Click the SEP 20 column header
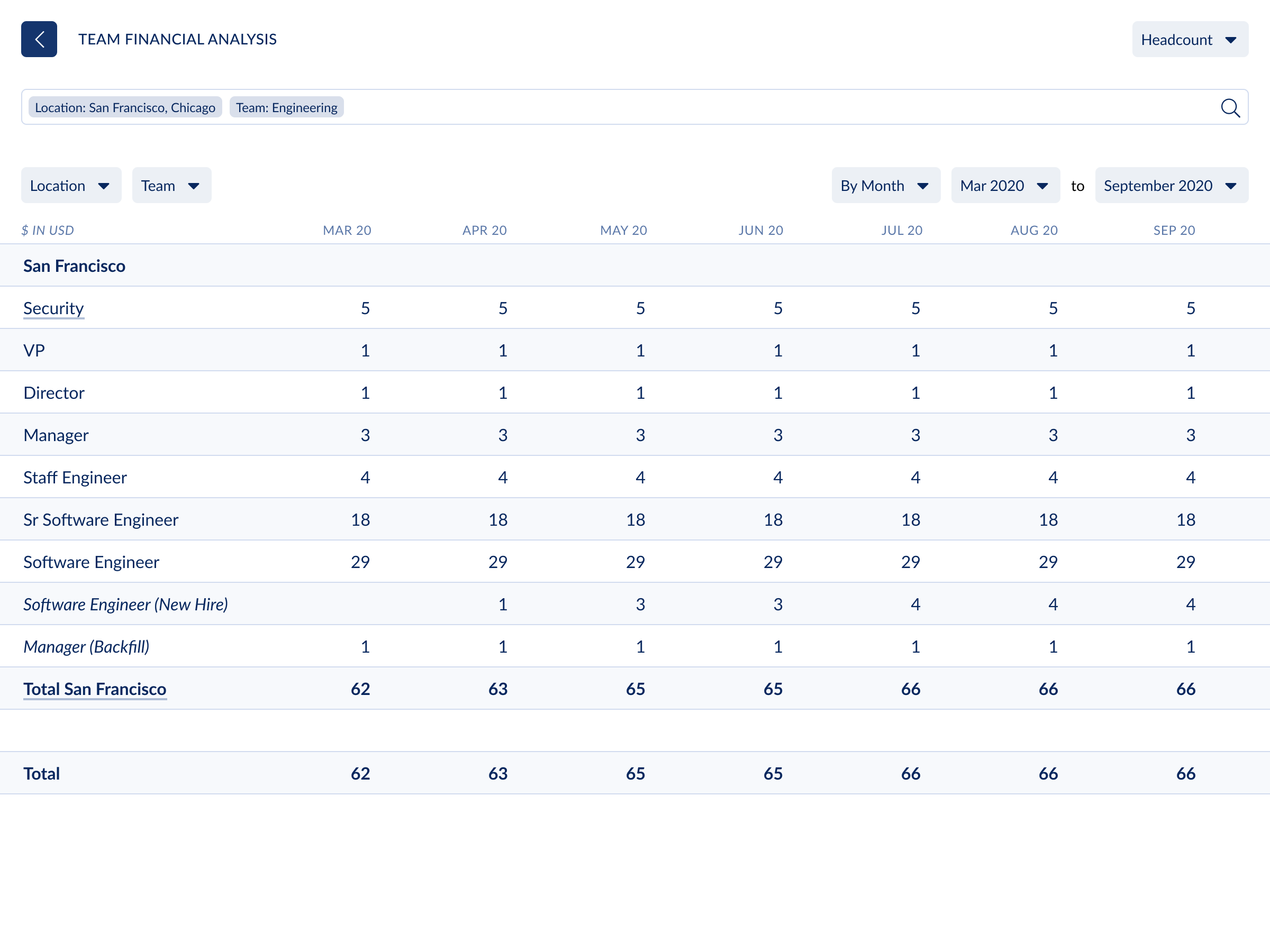Viewport: 1270px width, 952px height. [1174, 230]
